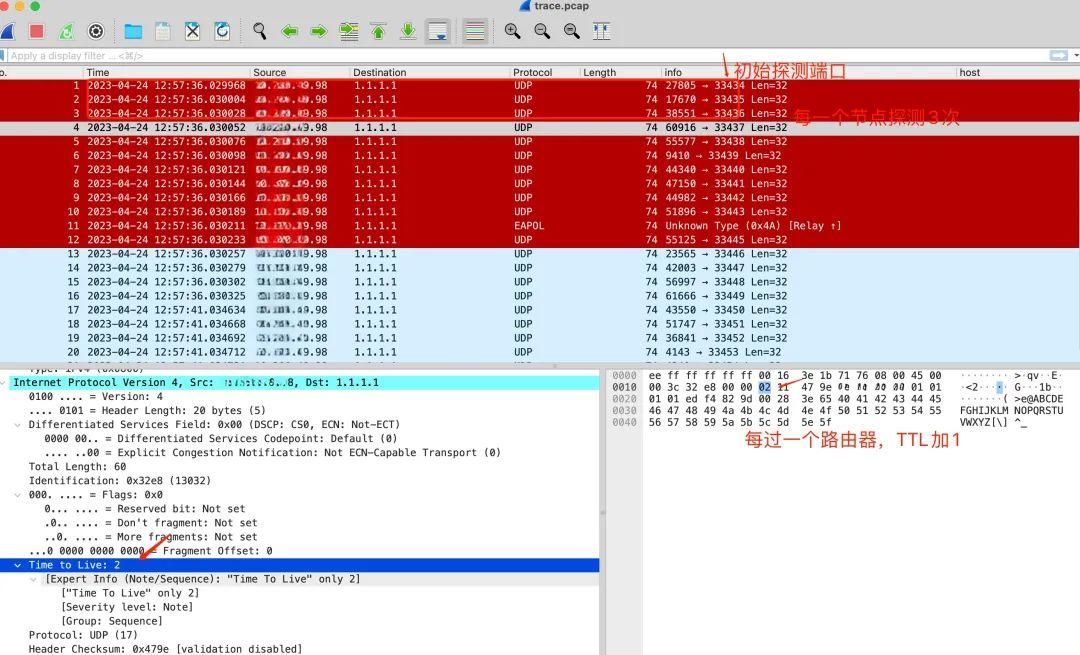Stop the running packet capture
Viewport: 1080px width, 655px height.
click(x=37, y=31)
